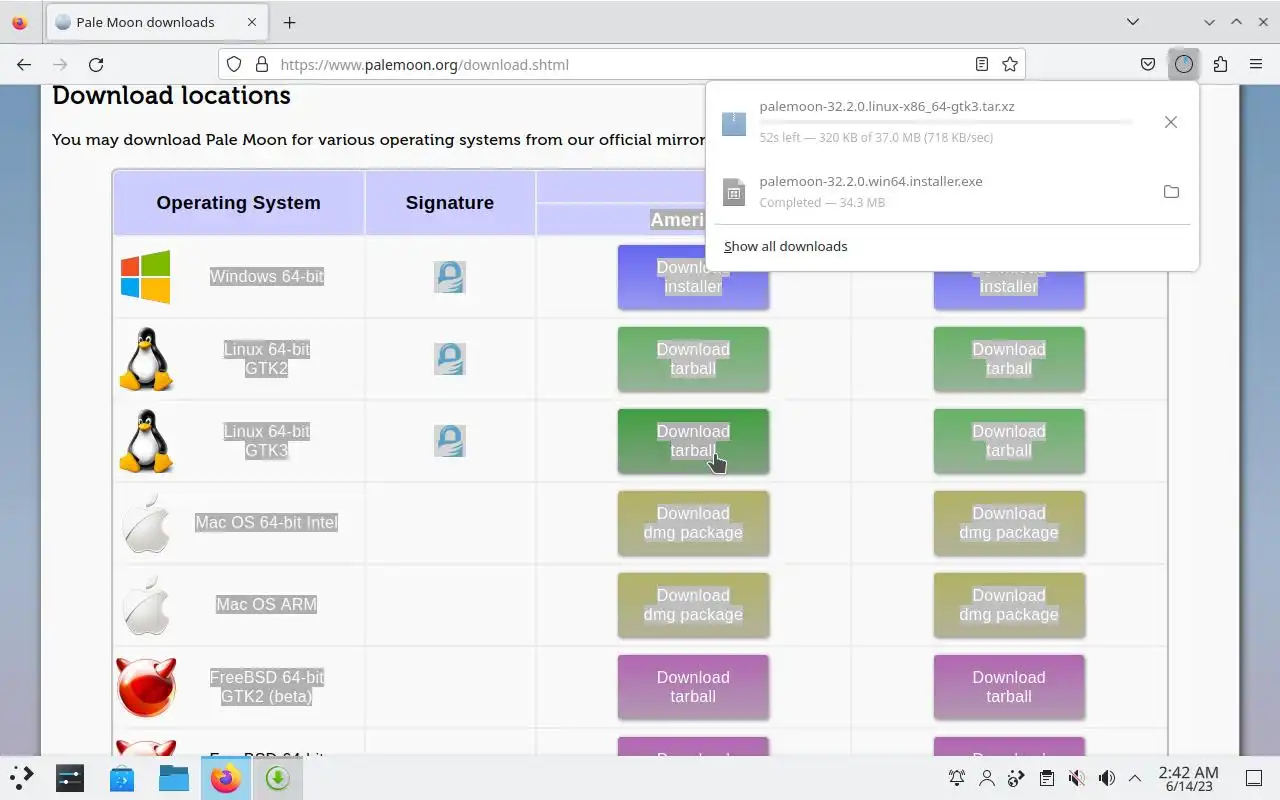Toggle reader view in address bar

[x=982, y=64]
